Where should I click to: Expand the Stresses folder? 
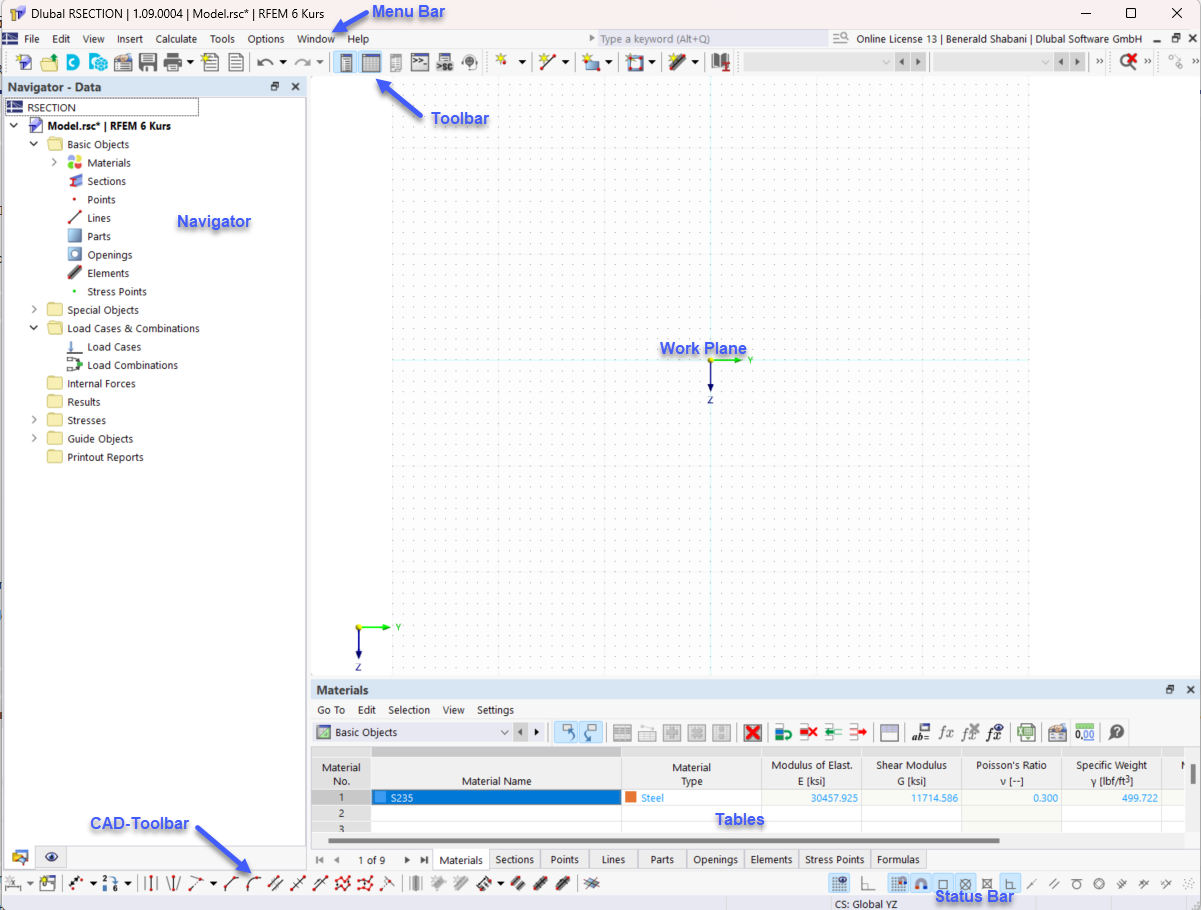point(34,420)
